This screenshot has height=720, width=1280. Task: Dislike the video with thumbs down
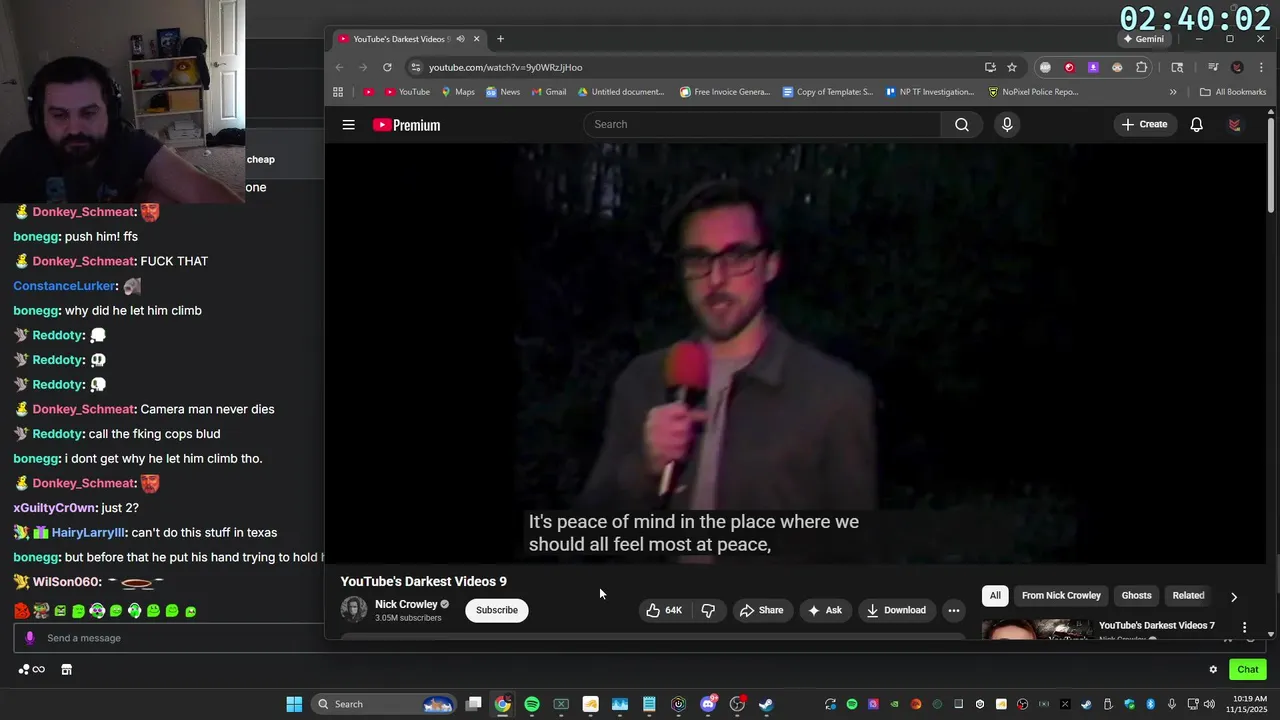[x=708, y=610]
